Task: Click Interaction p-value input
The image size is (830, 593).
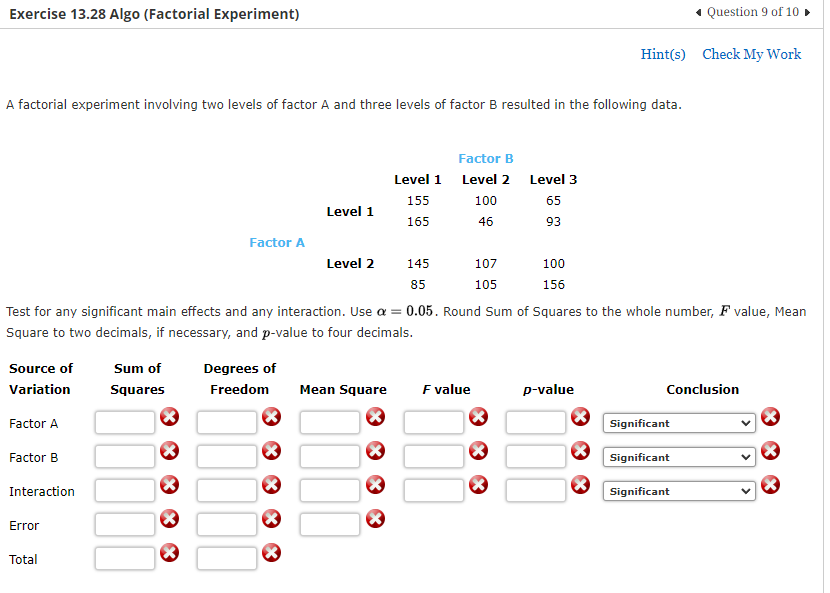Action: tap(536, 490)
